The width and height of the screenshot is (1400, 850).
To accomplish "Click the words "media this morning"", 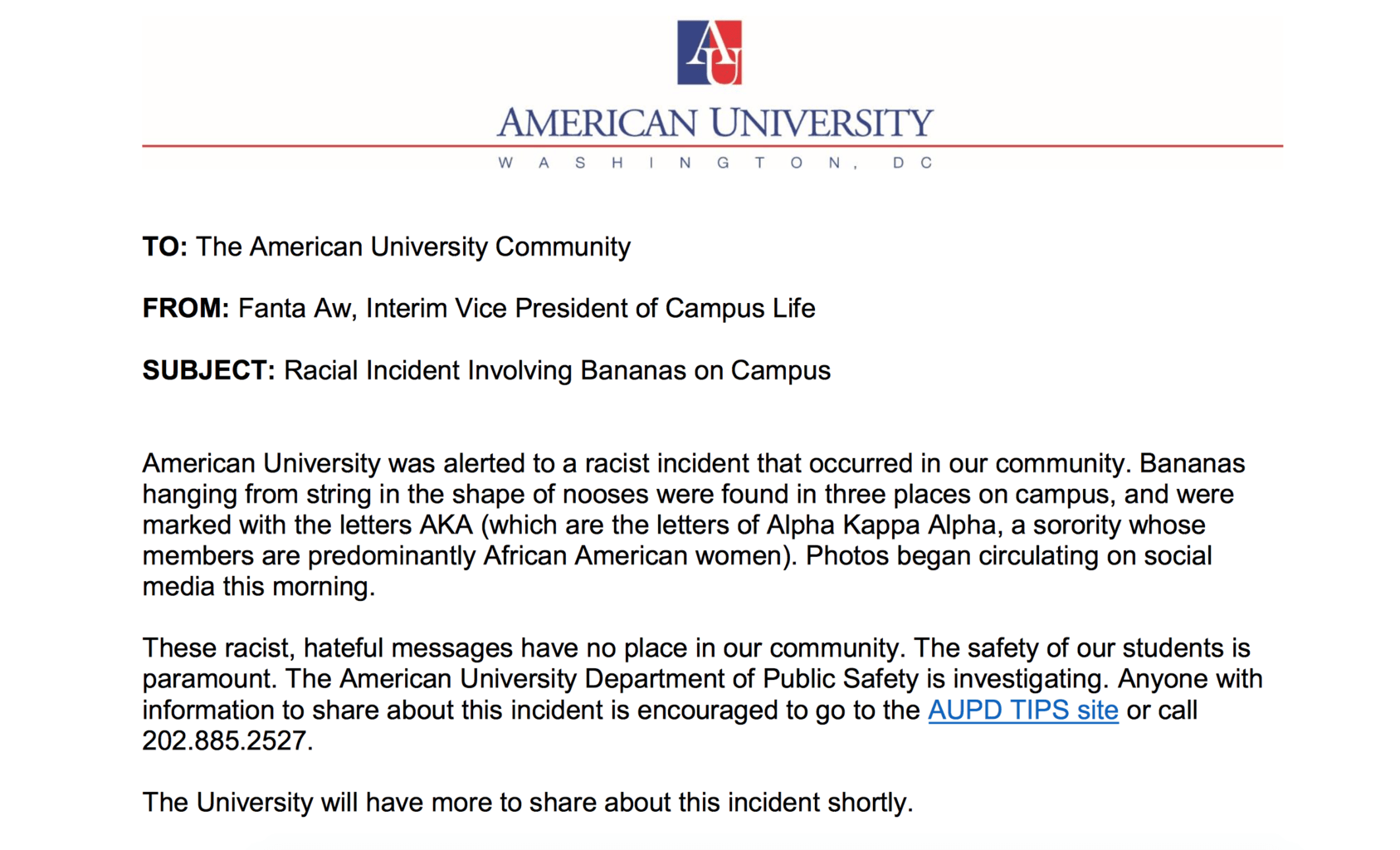I will pos(258,587).
